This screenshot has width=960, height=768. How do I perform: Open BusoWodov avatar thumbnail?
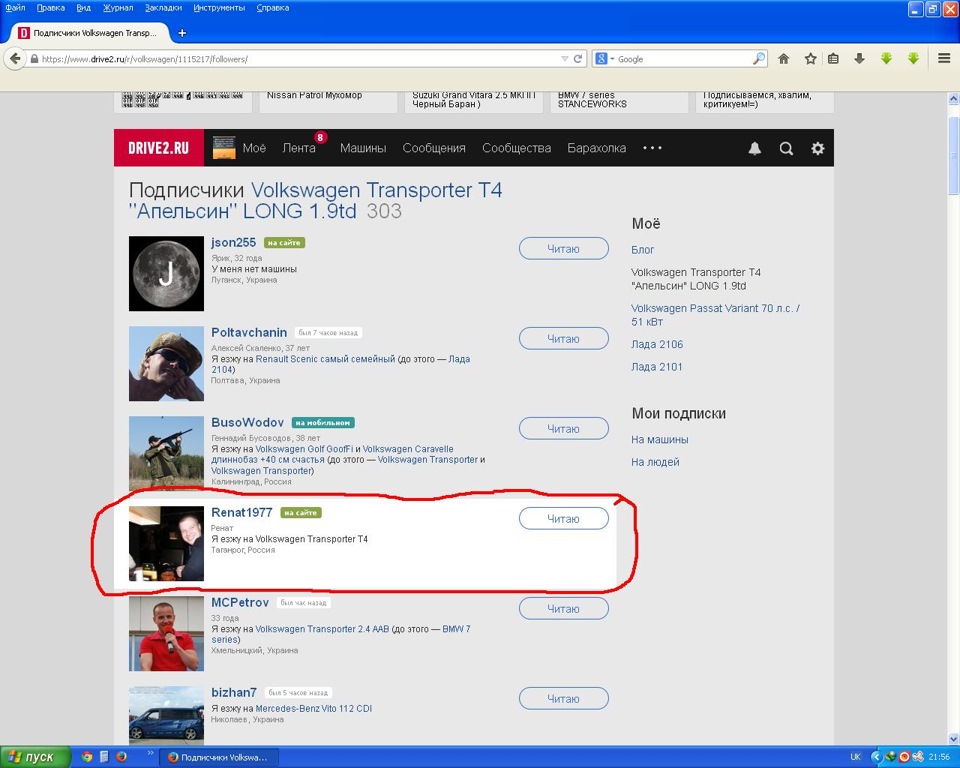(167, 453)
